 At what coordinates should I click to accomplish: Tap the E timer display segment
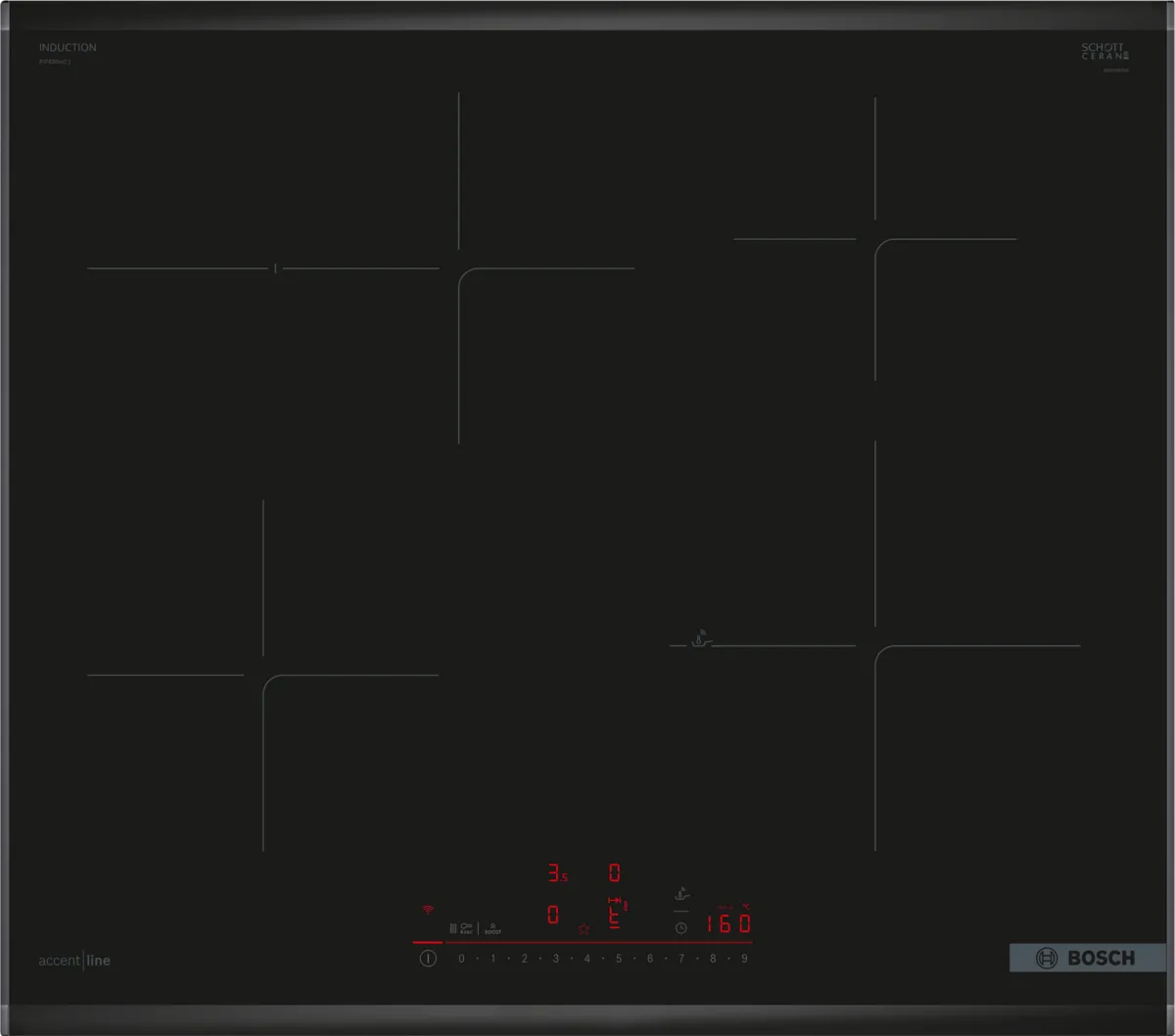[x=614, y=920]
